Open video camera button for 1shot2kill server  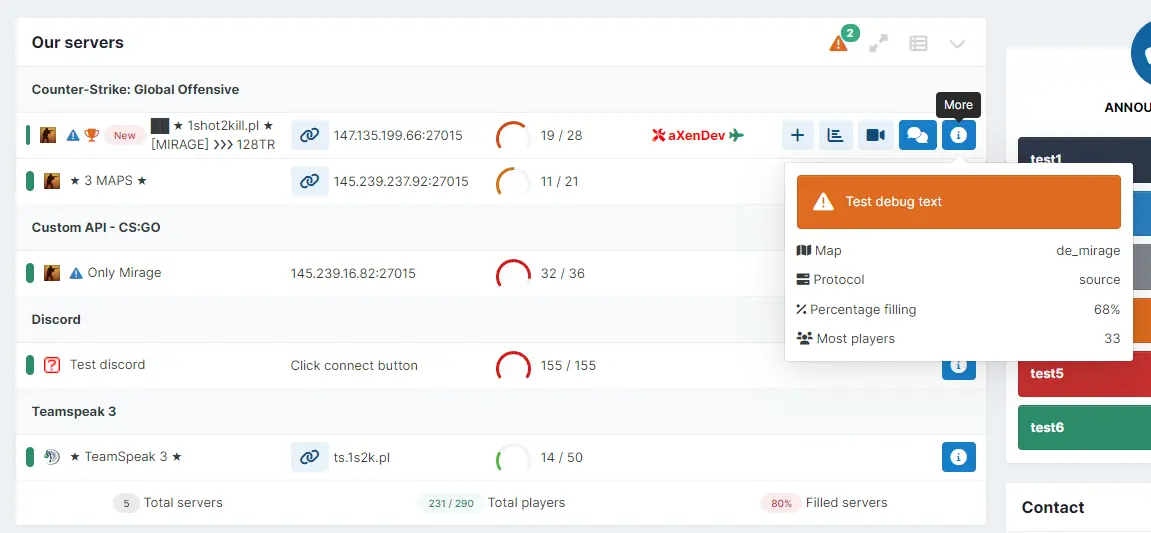[876, 135]
